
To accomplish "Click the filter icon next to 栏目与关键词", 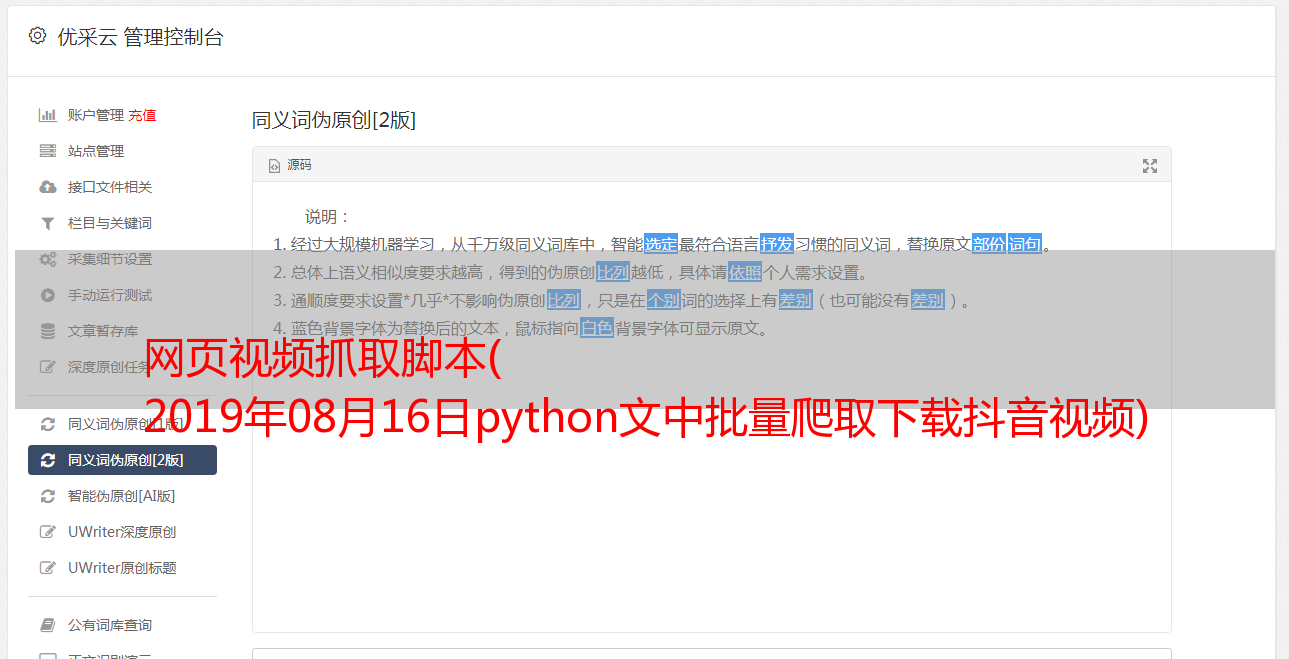I will coord(47,223).
